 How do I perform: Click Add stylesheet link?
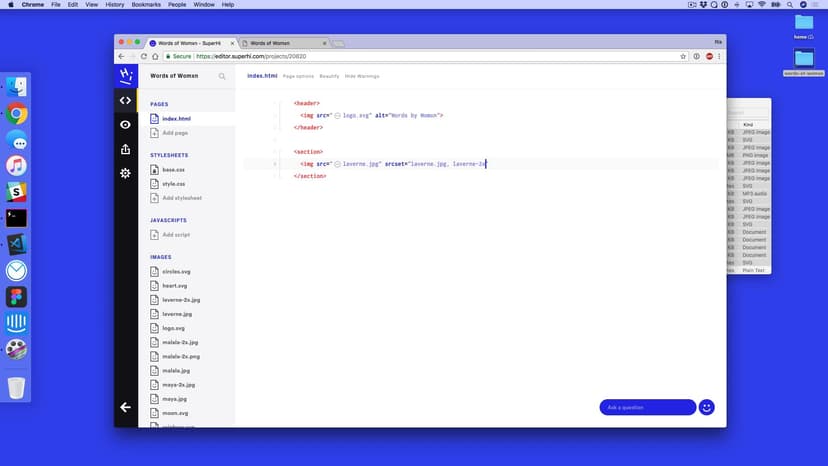[181, 198]
